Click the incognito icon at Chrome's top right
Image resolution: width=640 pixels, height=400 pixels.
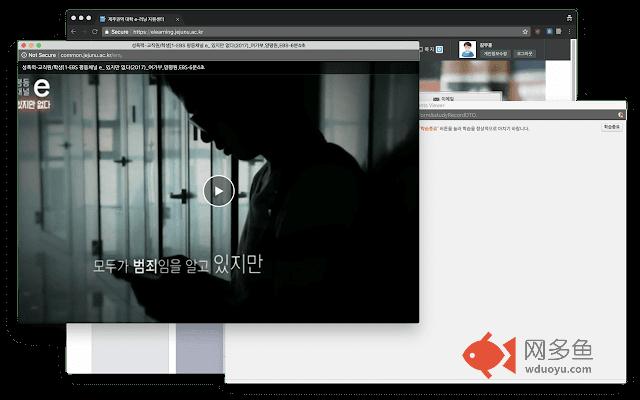[569, 18]
